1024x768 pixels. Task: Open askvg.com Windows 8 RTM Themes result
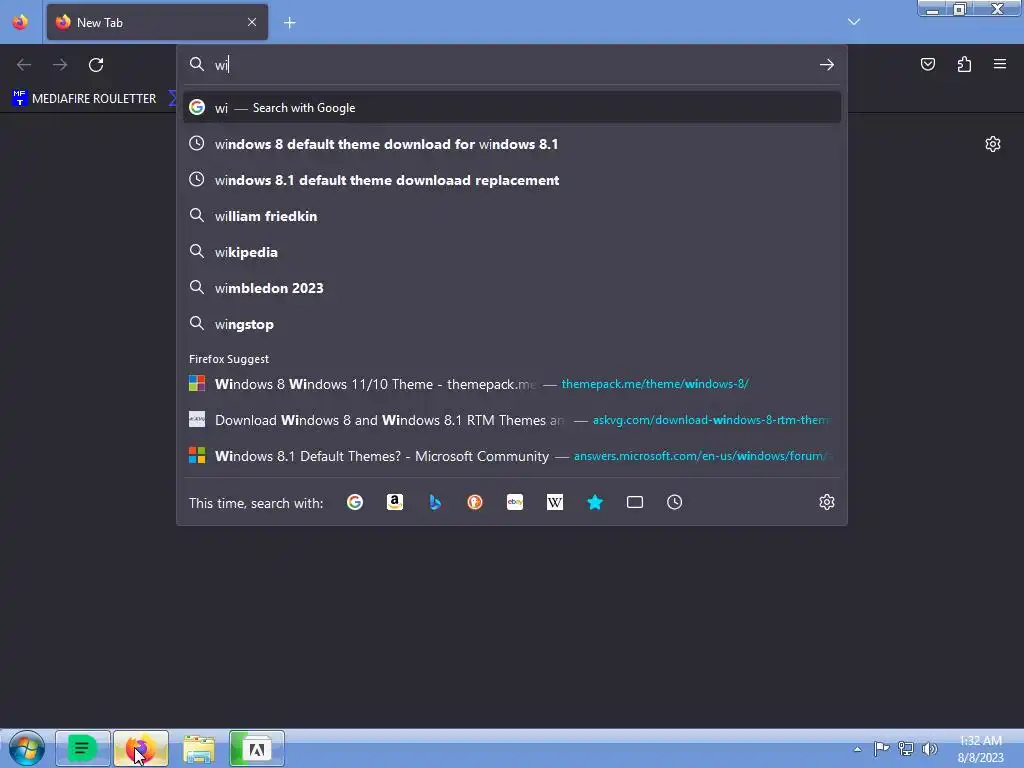512,420
